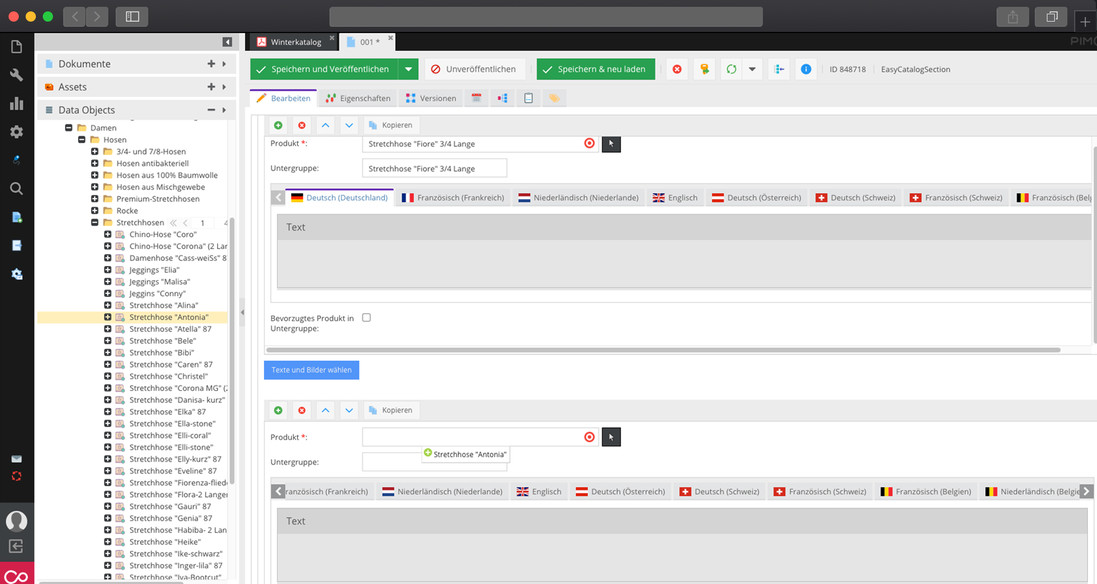Switch to the Eigenschaften tab
This screenshot has width=1097, height=584.
pyautogui.click(x=357, y=98)
